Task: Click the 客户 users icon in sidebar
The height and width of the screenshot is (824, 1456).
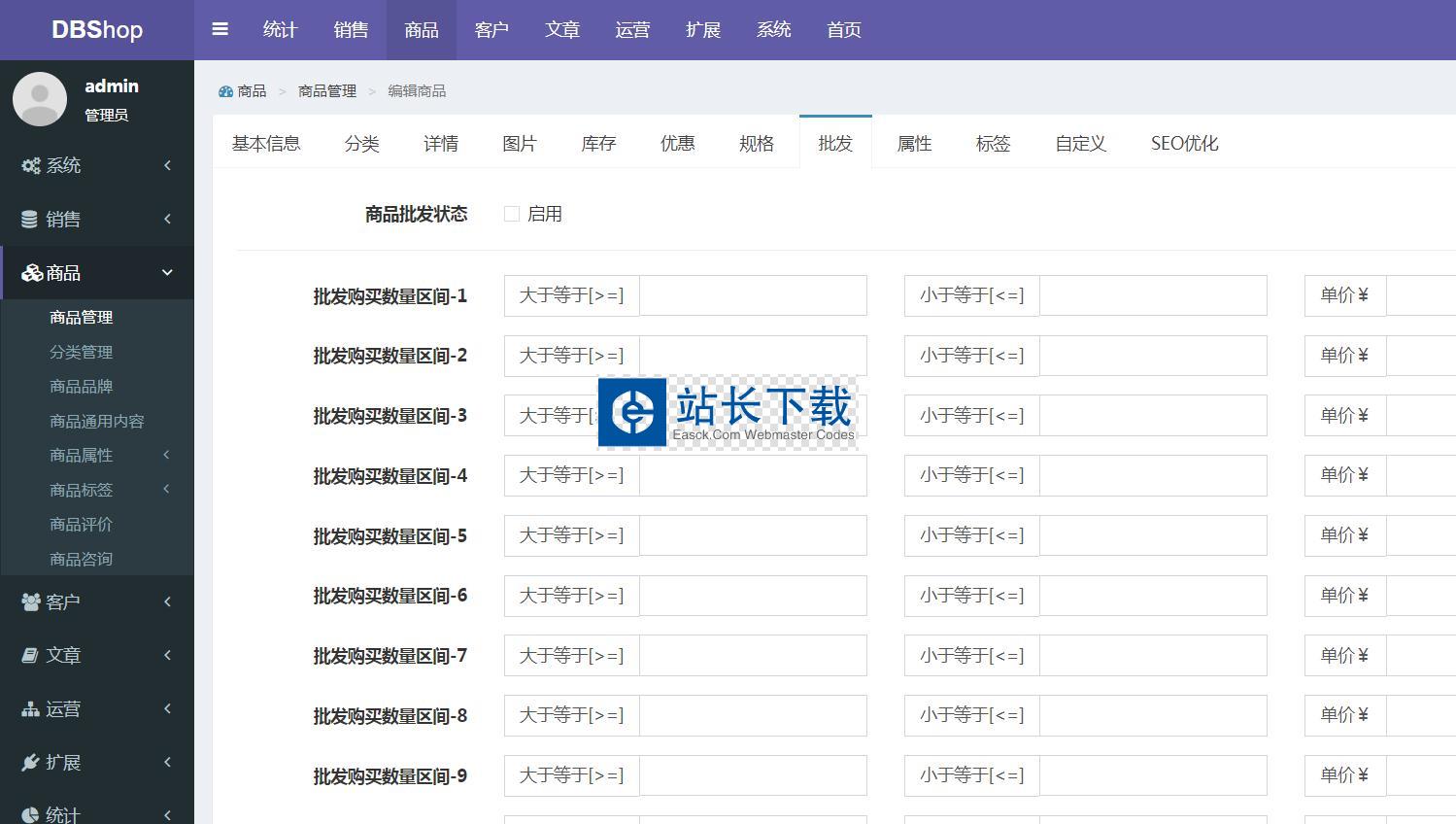Action: pyautogui.click(x=31, y=602)
